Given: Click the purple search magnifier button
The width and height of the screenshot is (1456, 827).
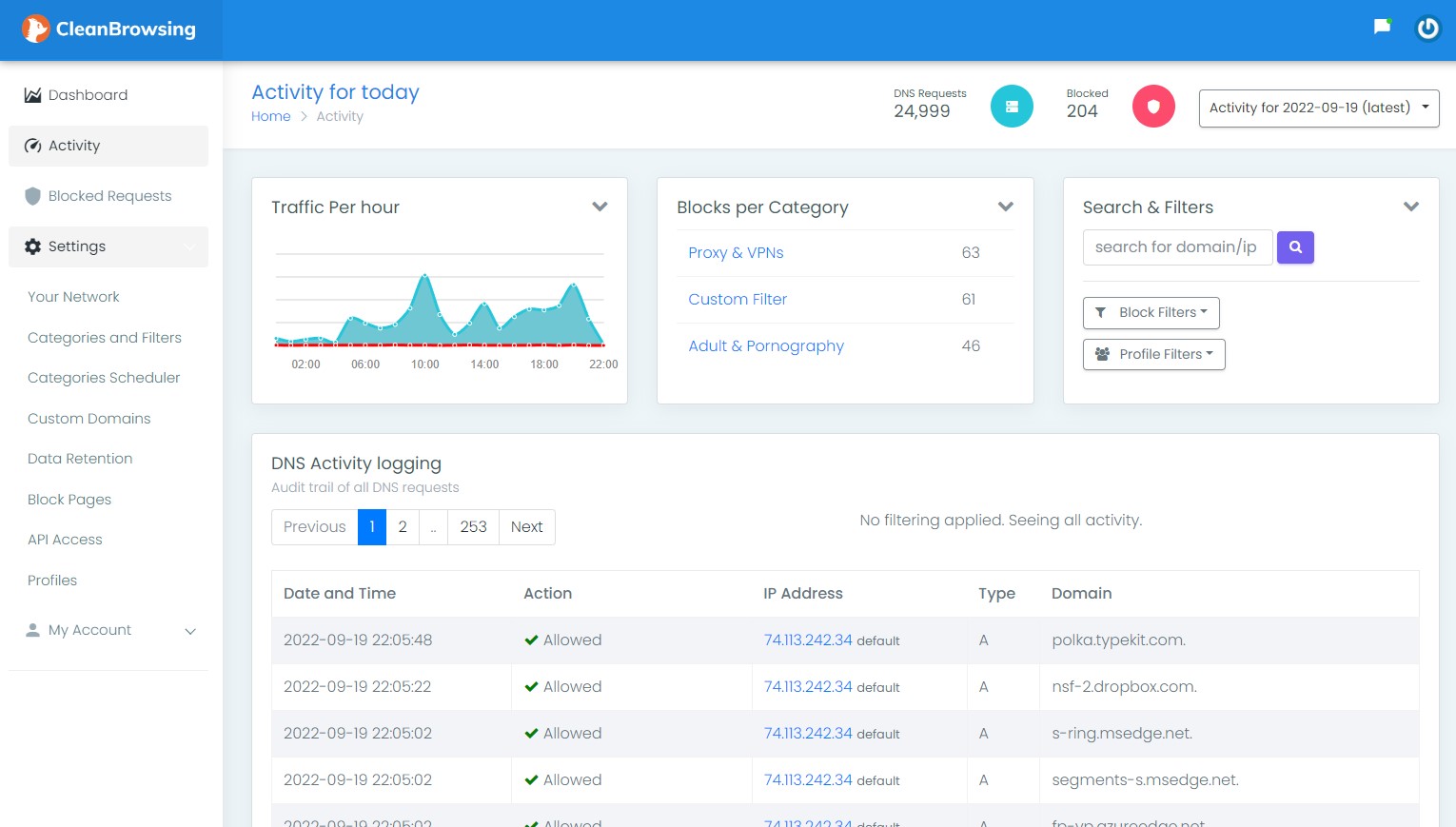Looking at the screenshot, I should (x=1294, y=247).
